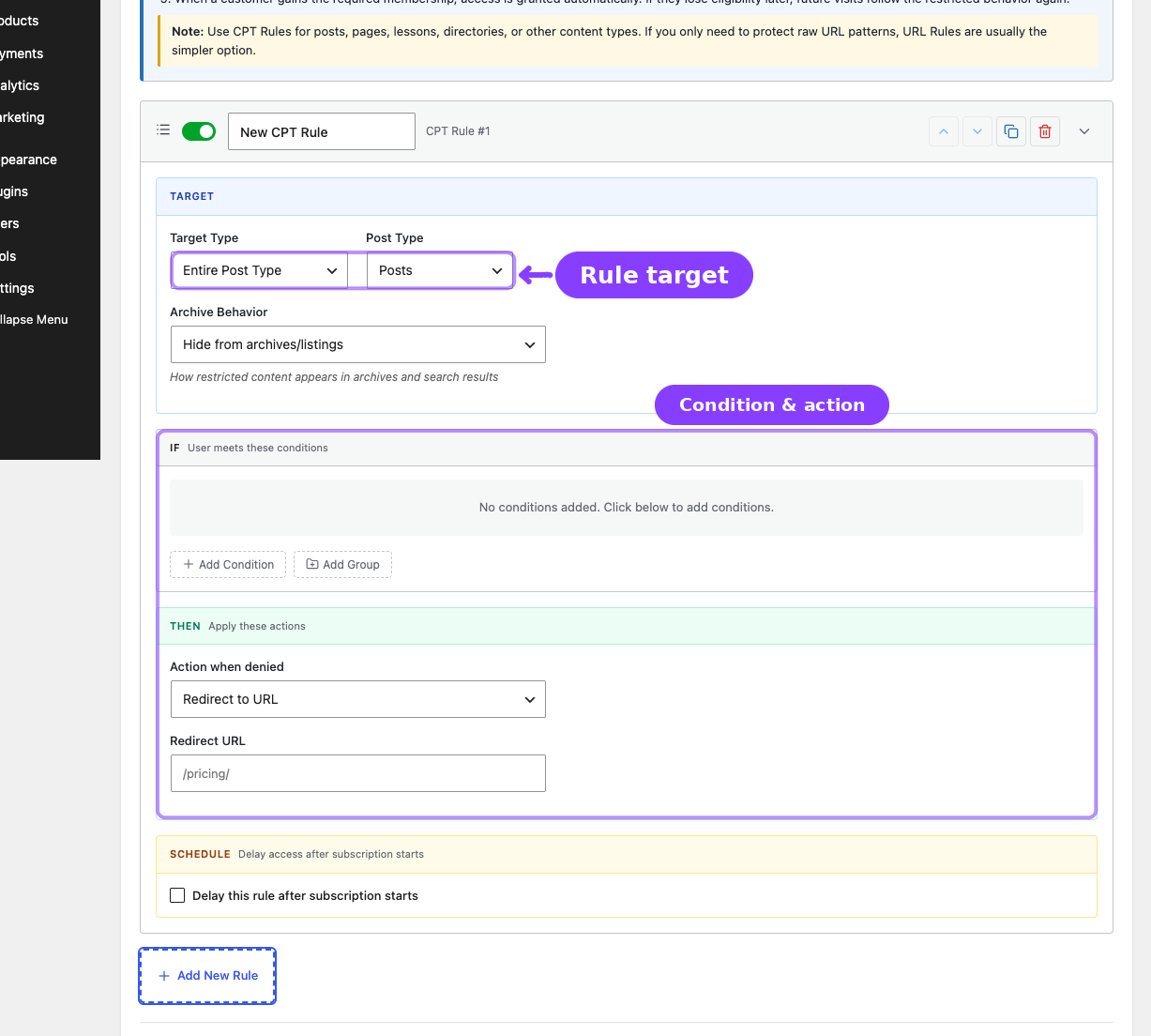The image size is (1151, 1036).
Task: Click the CPT Rule #1 label
Action: [458, 131]
